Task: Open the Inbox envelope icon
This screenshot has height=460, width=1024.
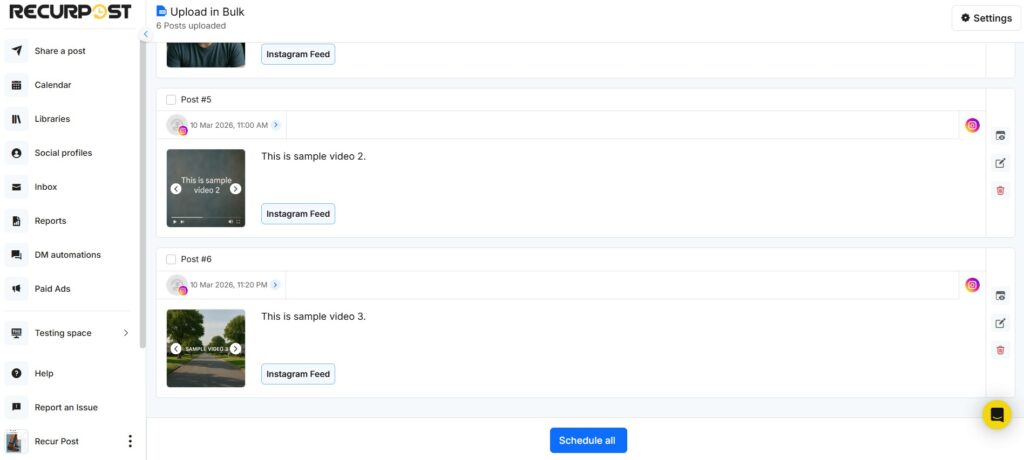Action: coord(16,187)
